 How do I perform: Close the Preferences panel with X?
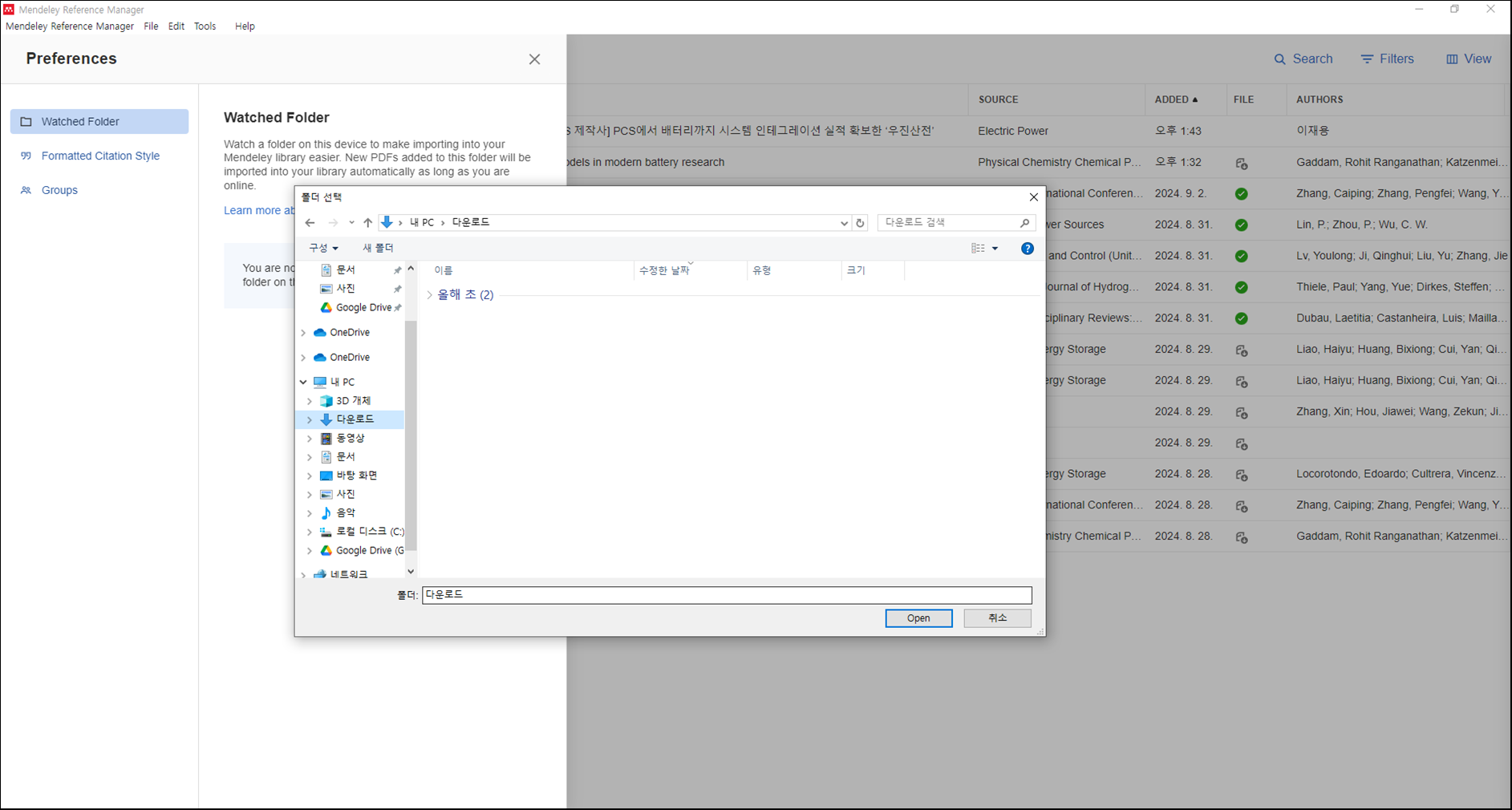(535, 59)
